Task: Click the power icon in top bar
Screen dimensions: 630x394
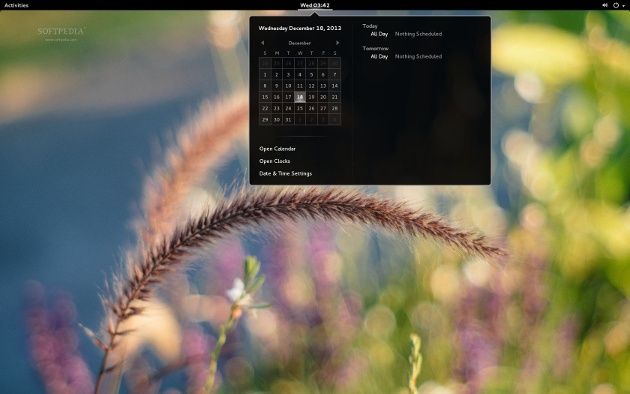Action: tap(616, 5)
